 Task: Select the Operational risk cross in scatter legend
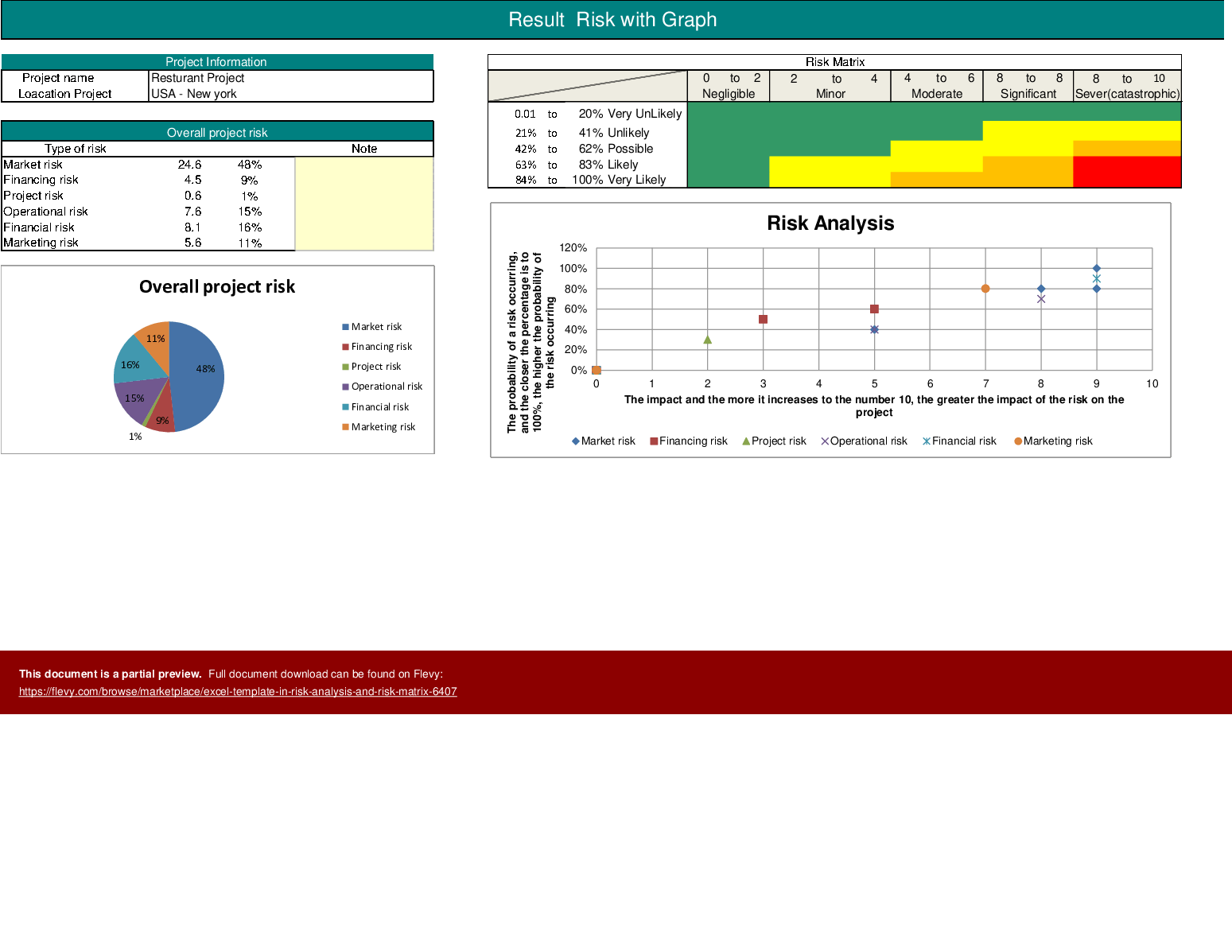825,441
